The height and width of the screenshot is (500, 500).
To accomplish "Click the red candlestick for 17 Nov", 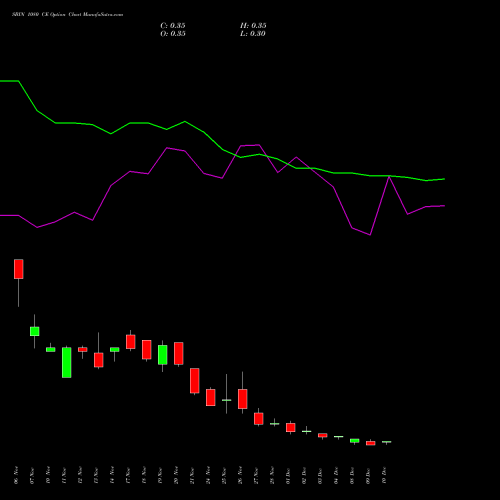I will pos(131,342).
